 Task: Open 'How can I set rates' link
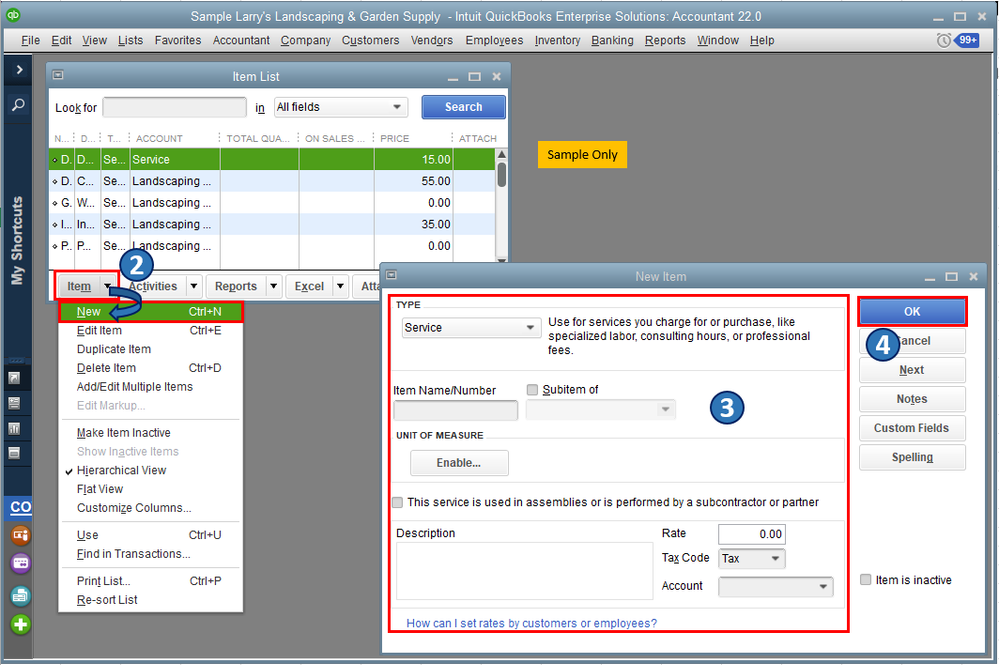[531, 623]
